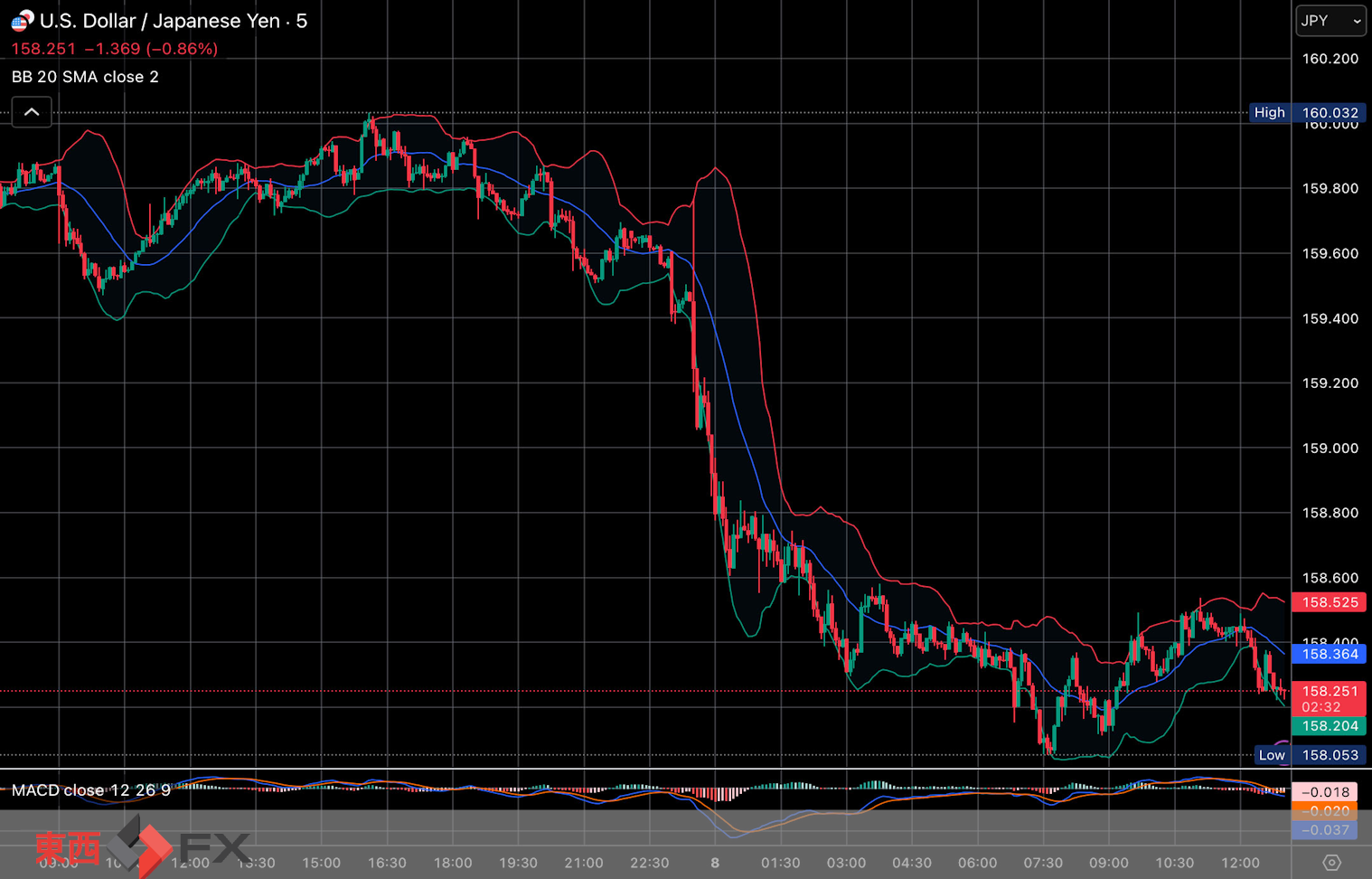Screen dimensions: 1372x879
Task: Open chart settings hexagon gear icon
Action: (1331, 862)
